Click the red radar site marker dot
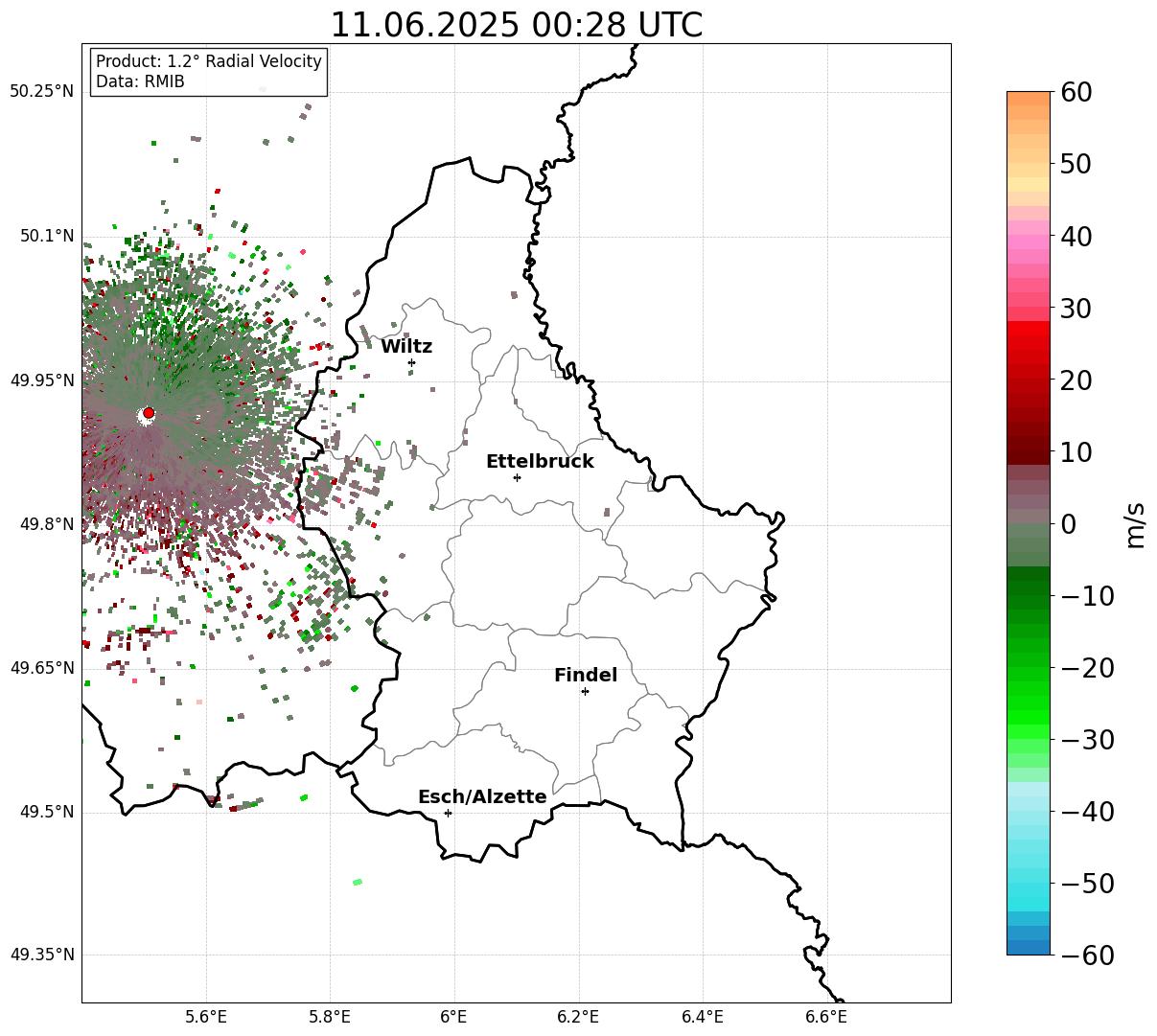Viewport: 1157px width, 1036px height. click(x=149, y=413)
